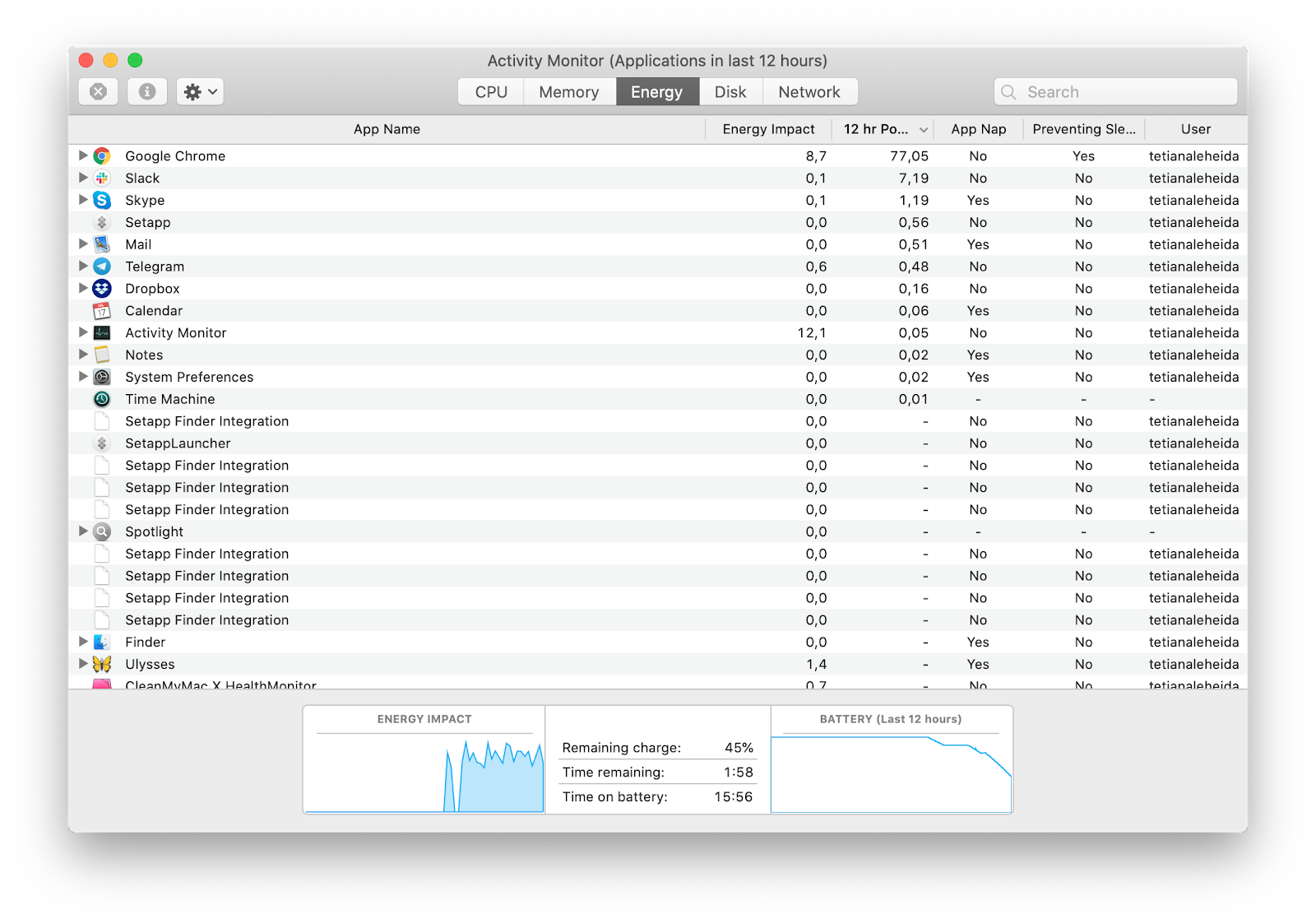Screen dimensions: 1316x923
Task: Expand the Google Chrome process row
Action: pyautogui.click(x=83, y=155)
